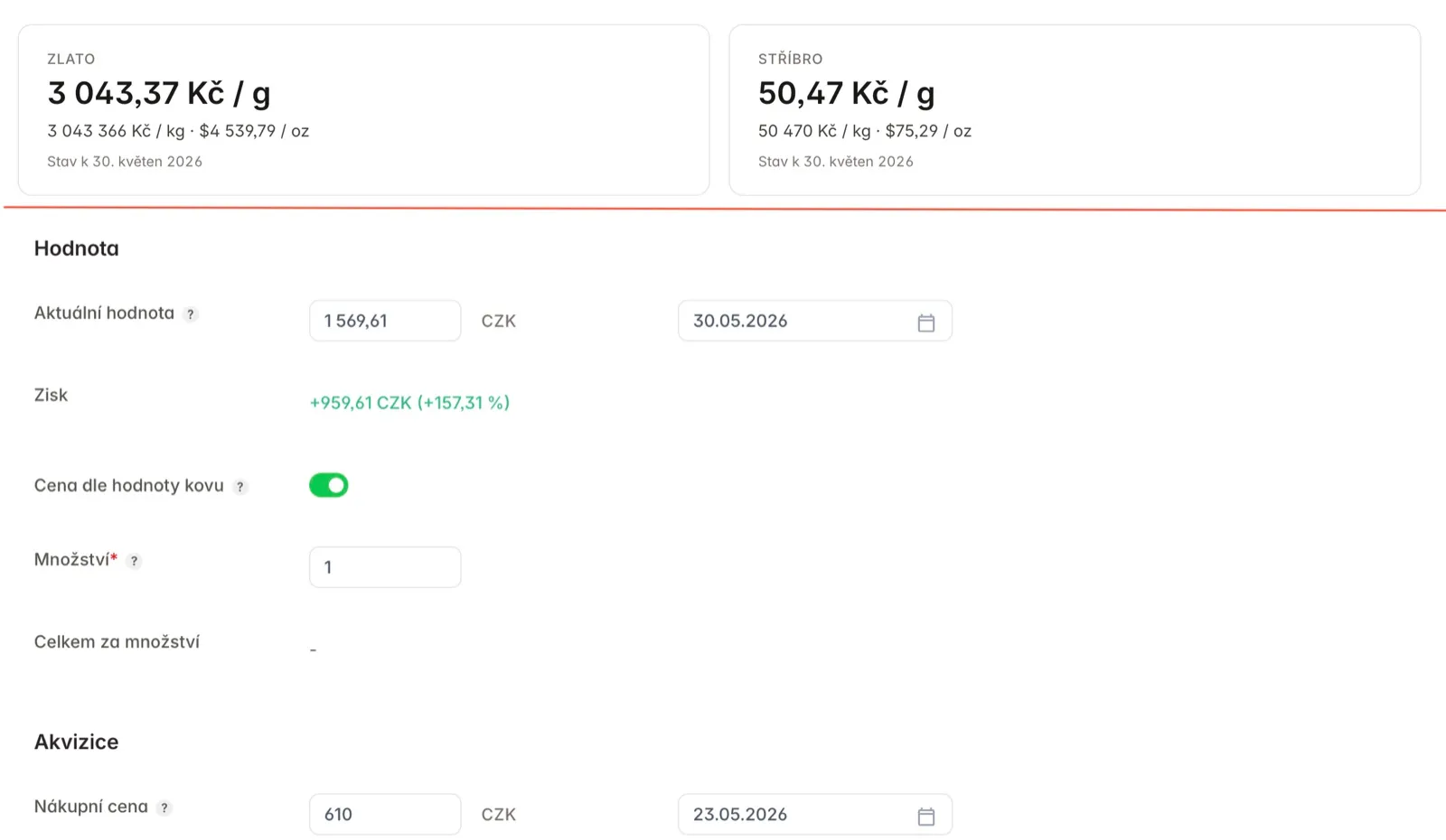Select gold price 3 043,37 Kč / g
Screen dimensions: 1446x840
click(x=159, y=93)
